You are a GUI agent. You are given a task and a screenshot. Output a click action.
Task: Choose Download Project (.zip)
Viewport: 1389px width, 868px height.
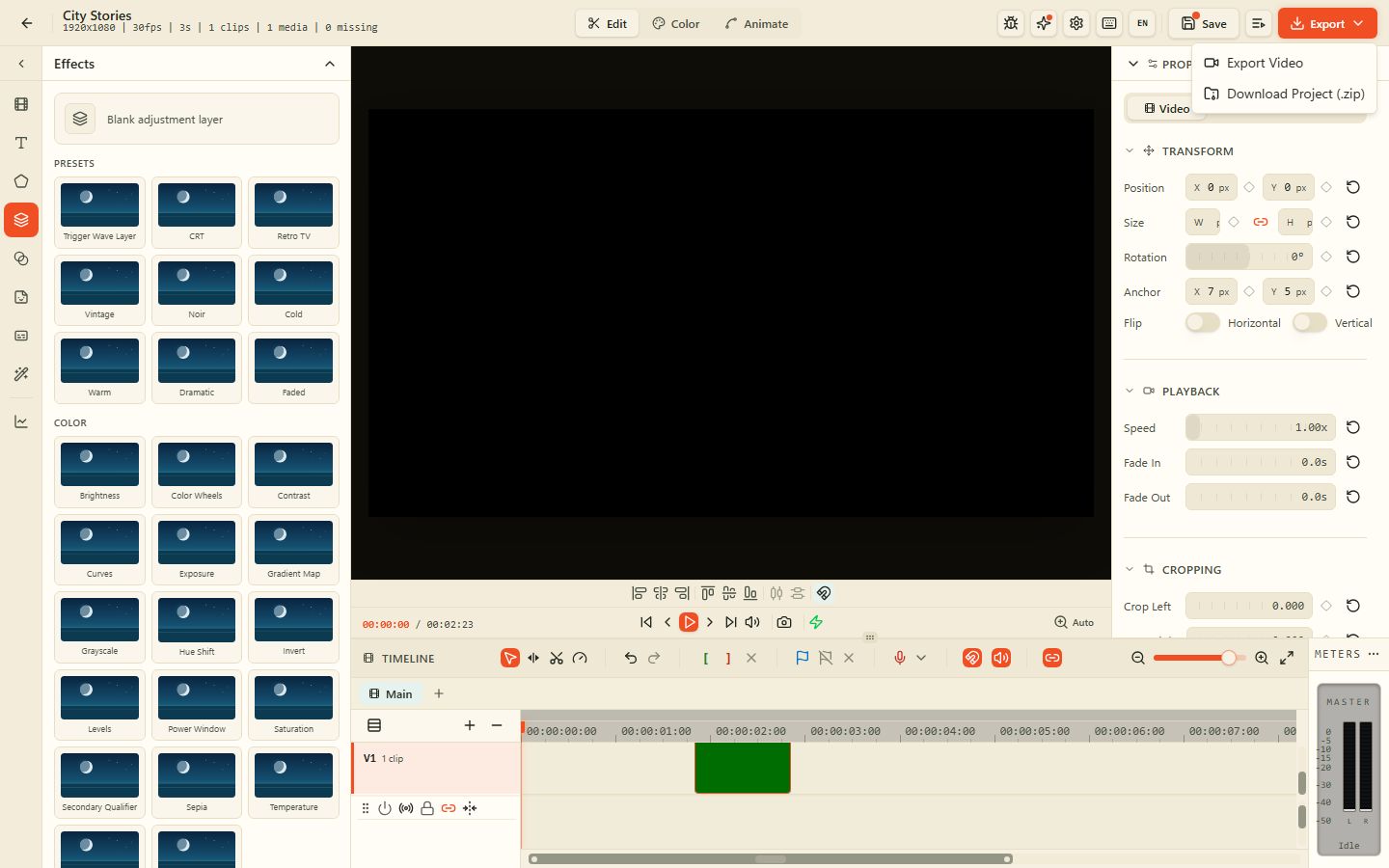click(1284, 94)
